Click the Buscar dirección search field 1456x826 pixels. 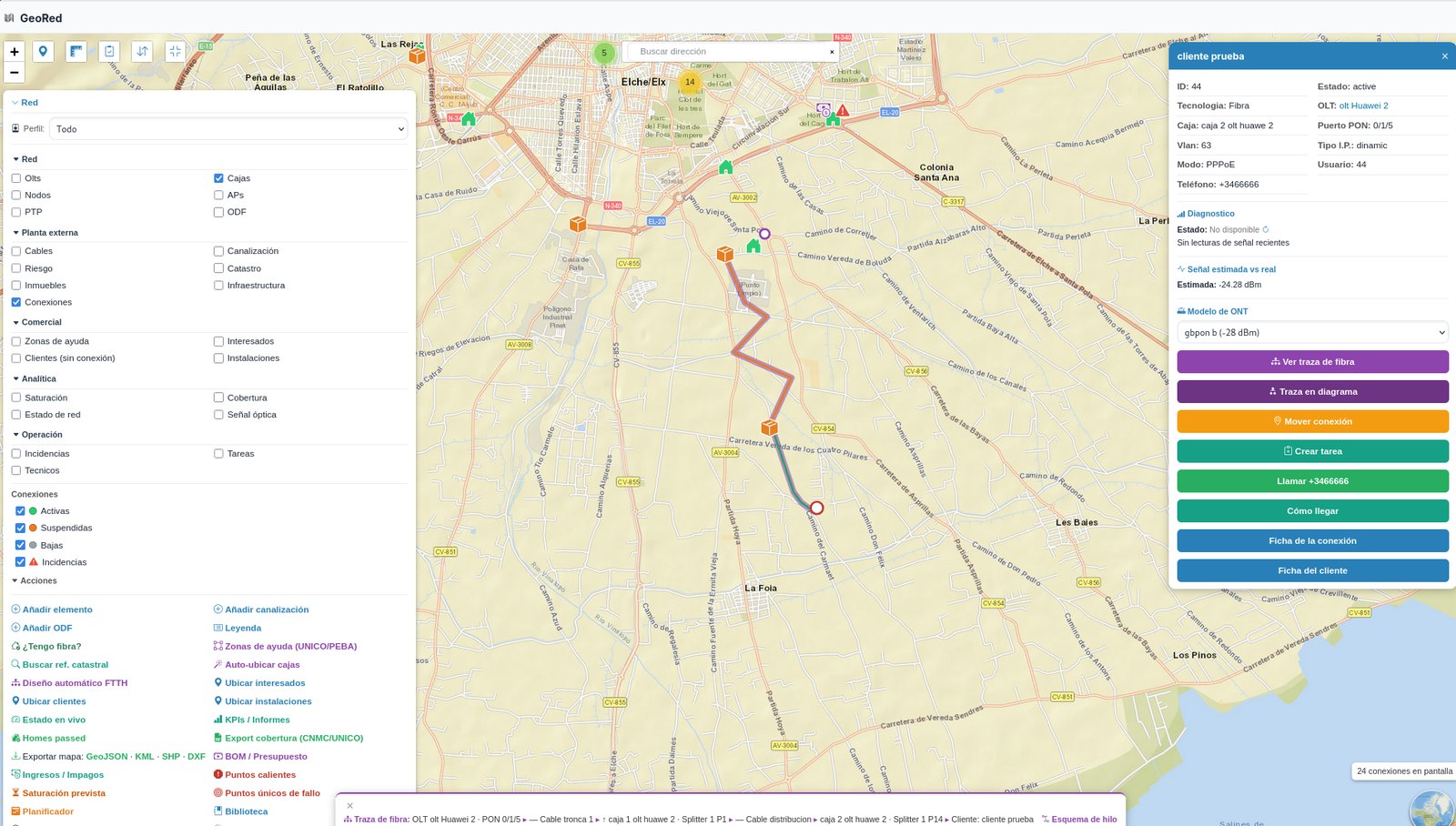point(728,52)
